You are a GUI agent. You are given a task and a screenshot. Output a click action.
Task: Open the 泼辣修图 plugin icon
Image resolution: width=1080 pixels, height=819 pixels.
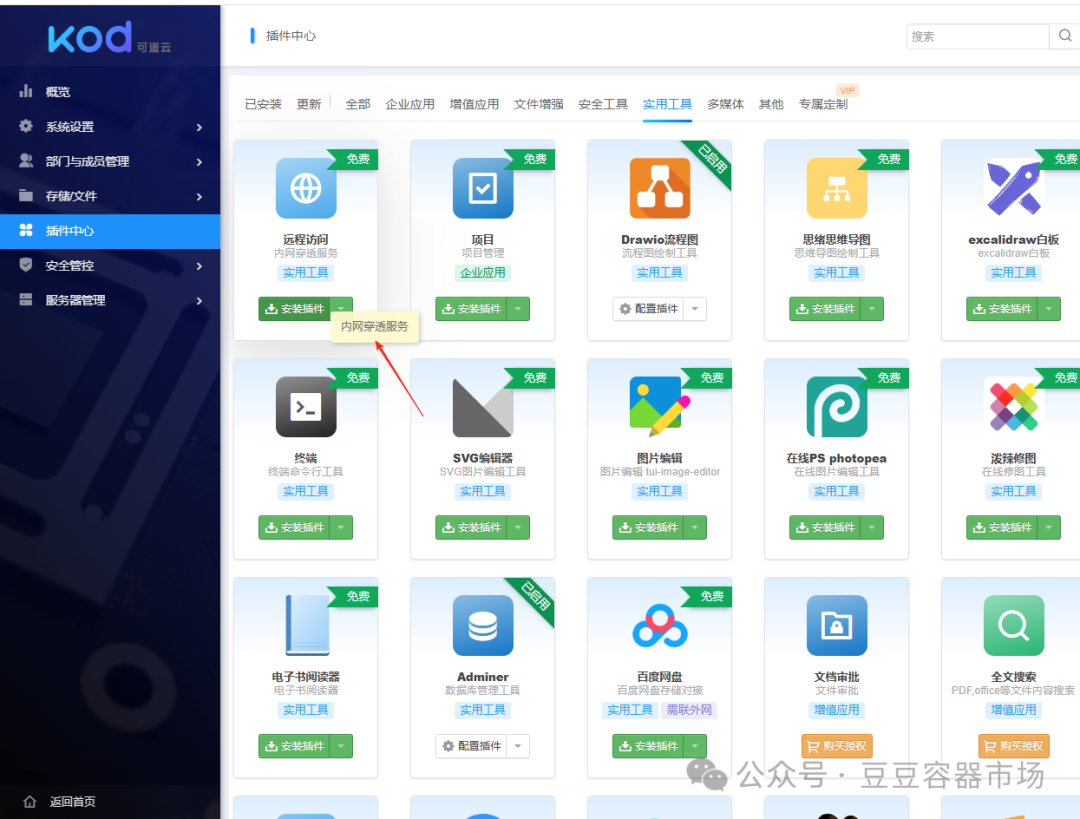1014,406
